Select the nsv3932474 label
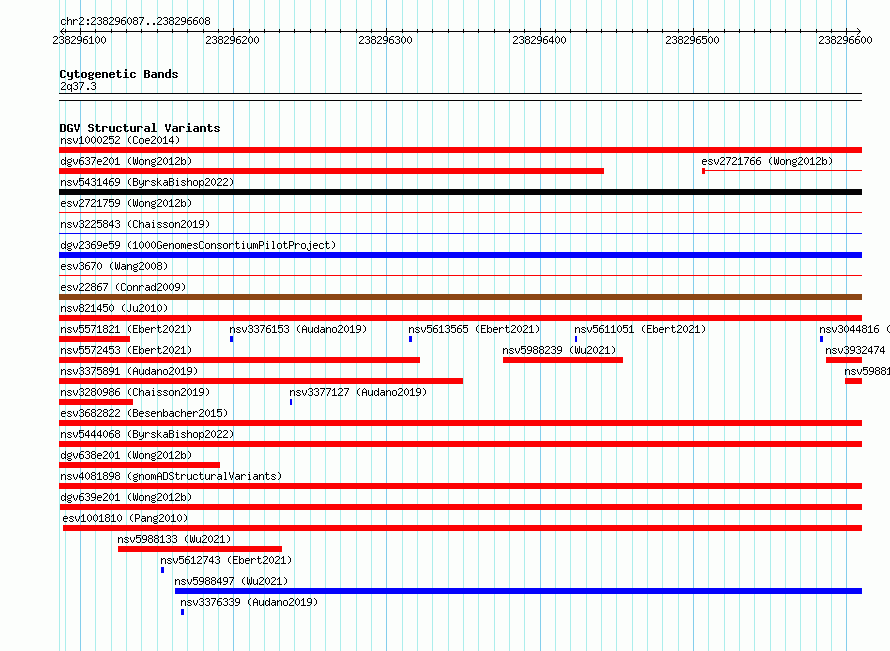The height and width of the screenshot is (651, 890). point(855,350)
